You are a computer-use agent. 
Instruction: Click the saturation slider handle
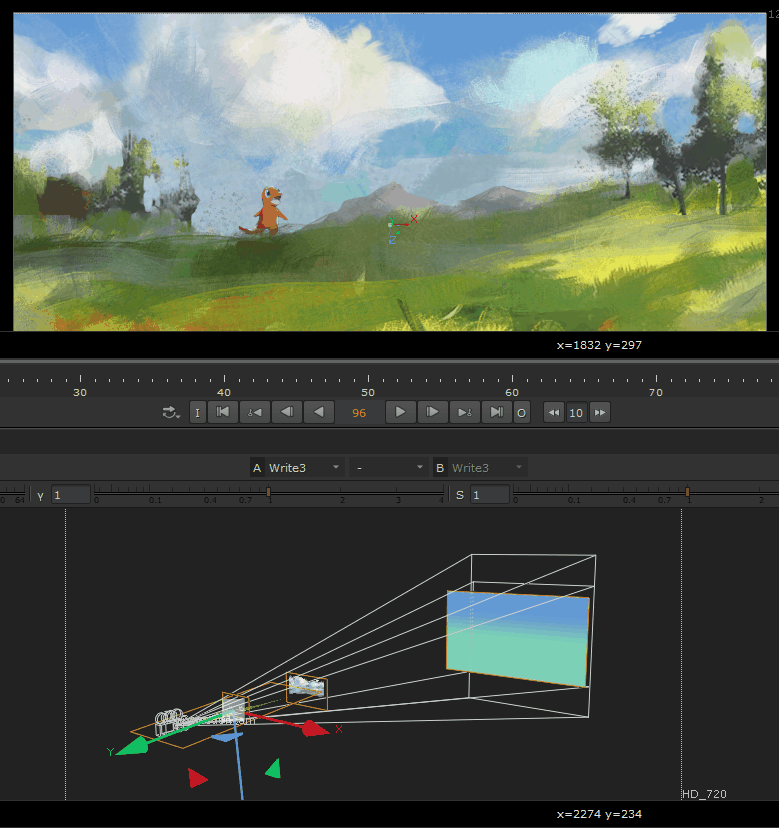[687, 492]
